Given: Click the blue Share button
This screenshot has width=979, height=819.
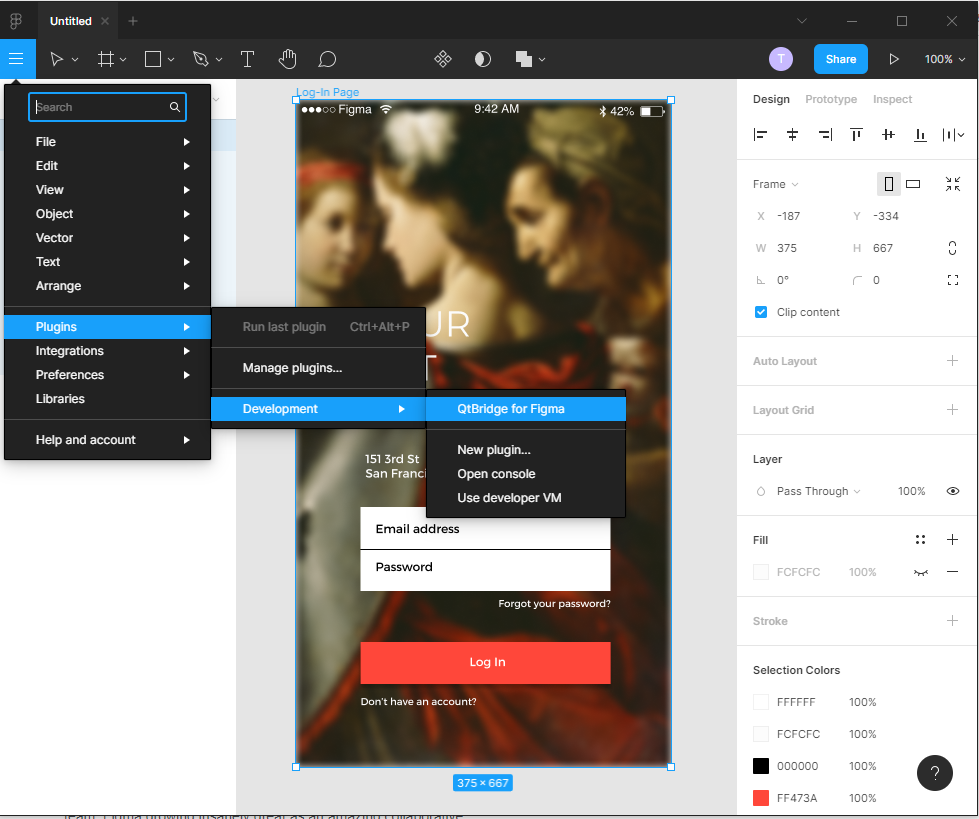Looking at the screenshot, I should click(x=840, y=59).
